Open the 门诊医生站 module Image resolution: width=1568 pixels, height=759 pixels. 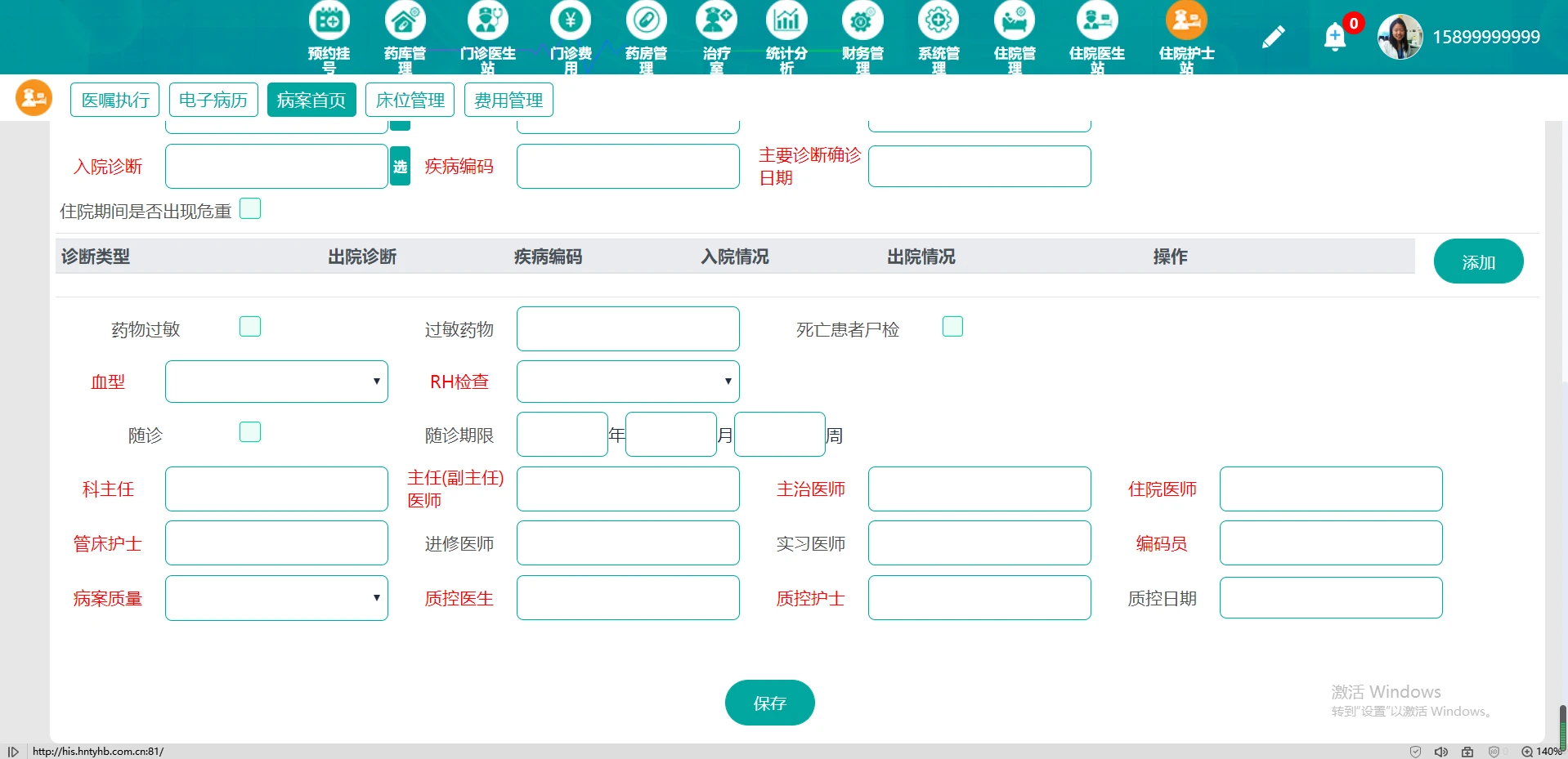pos(488,36)
